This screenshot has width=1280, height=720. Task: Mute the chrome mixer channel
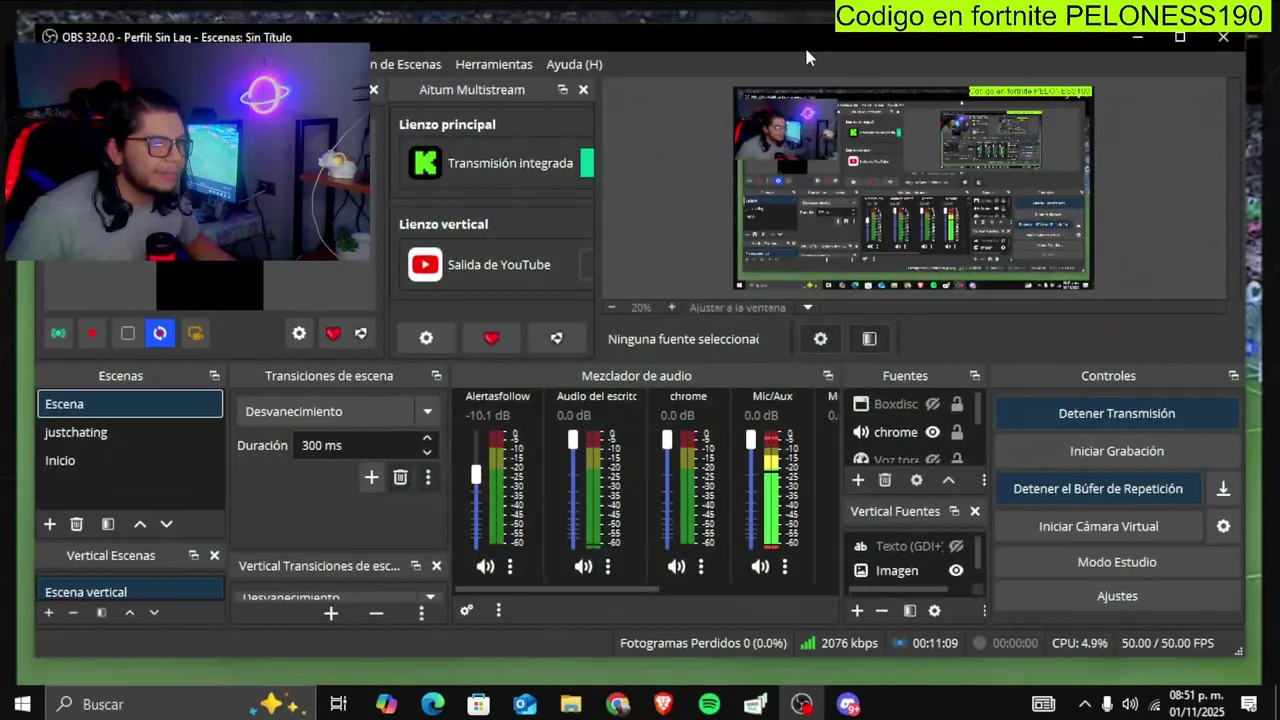(x=677, y=567)
